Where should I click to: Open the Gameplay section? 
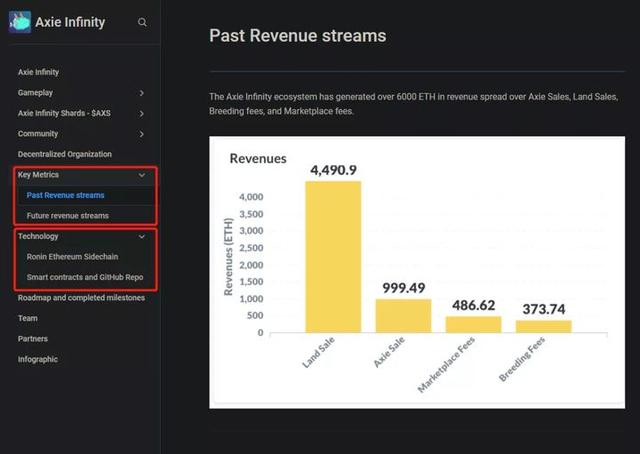(x=35, y=93)
